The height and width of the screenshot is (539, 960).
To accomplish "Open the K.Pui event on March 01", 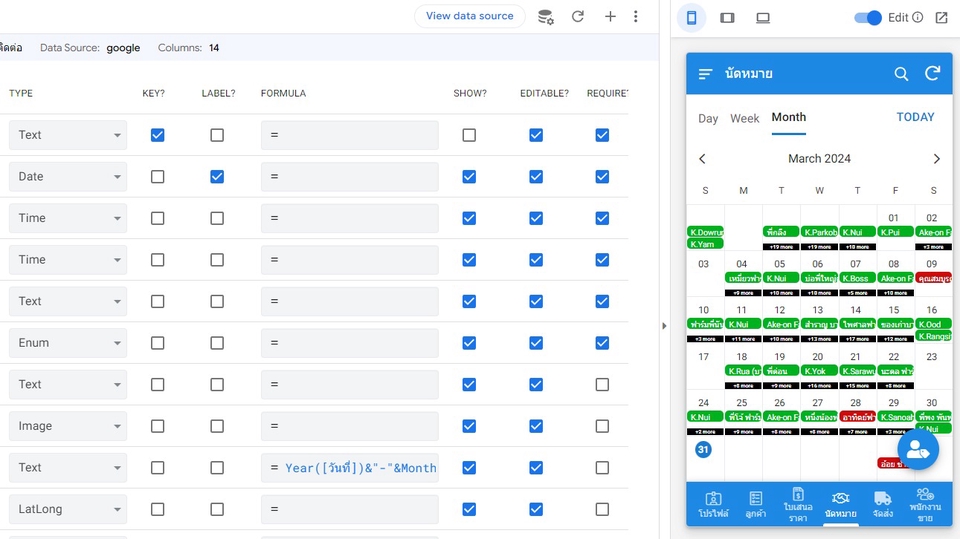I will pyautogui.click(x=894, y=232).
